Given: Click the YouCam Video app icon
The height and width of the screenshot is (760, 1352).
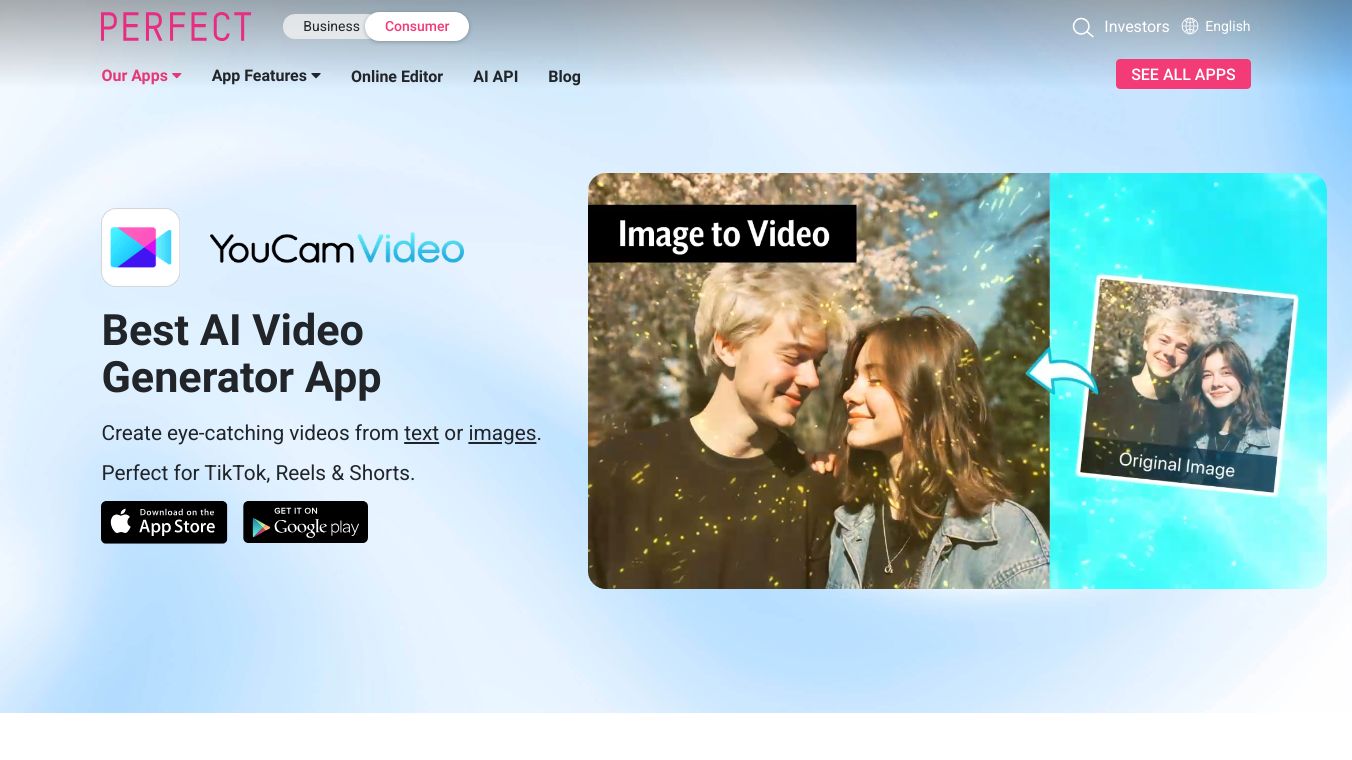Looking at the screenshot, I should pos(141,248).
